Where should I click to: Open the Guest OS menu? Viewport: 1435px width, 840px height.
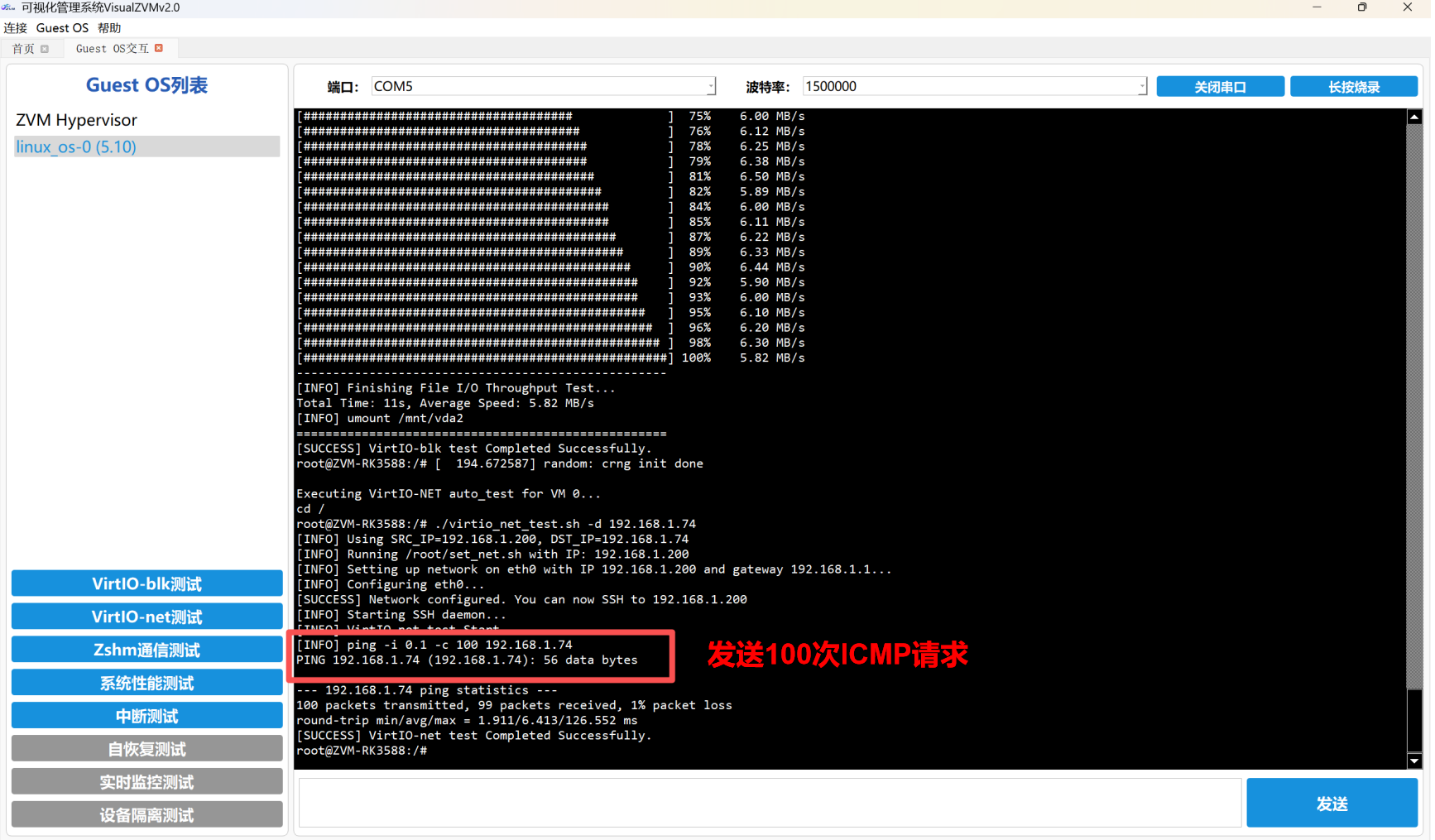(x=62, y=28)
